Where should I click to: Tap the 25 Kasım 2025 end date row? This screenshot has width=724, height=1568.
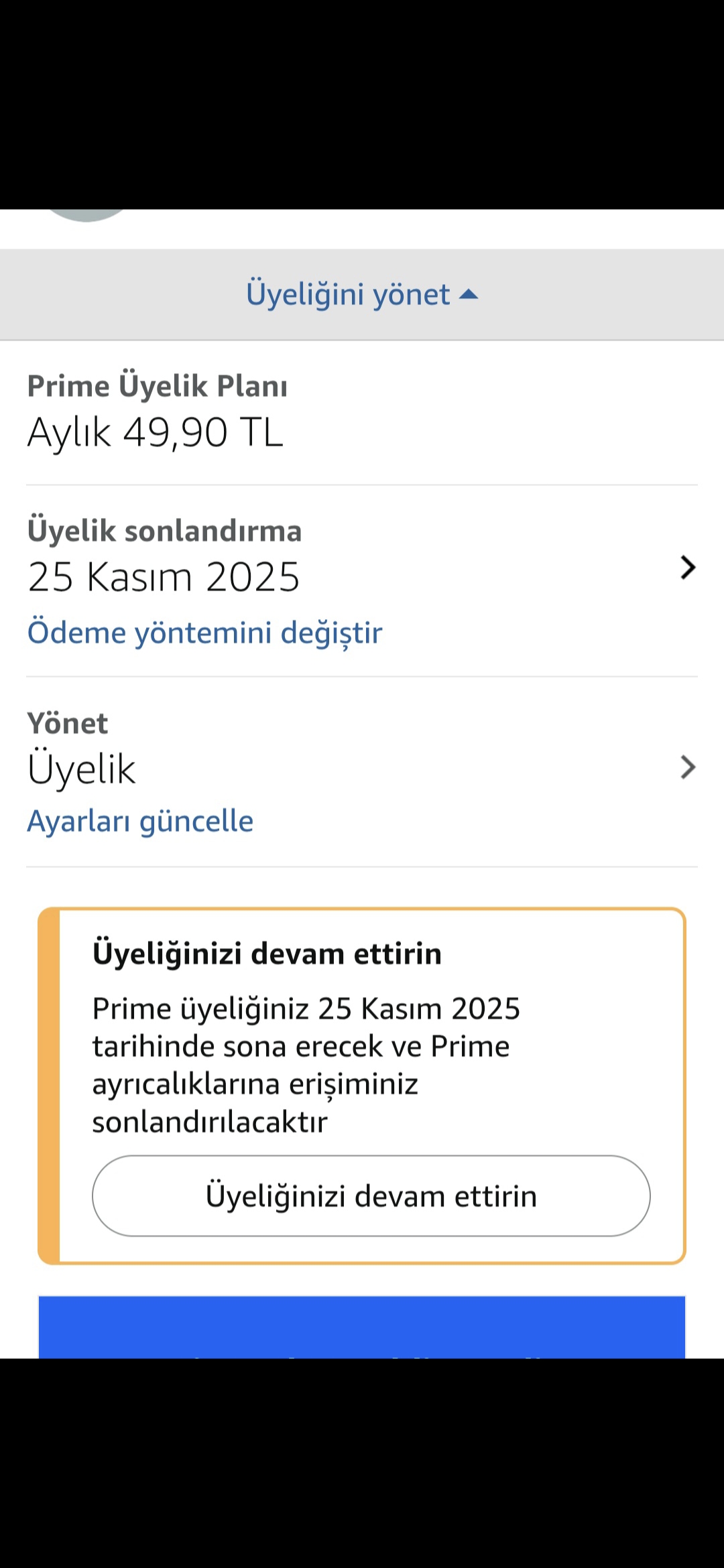[x=164, y=577]
